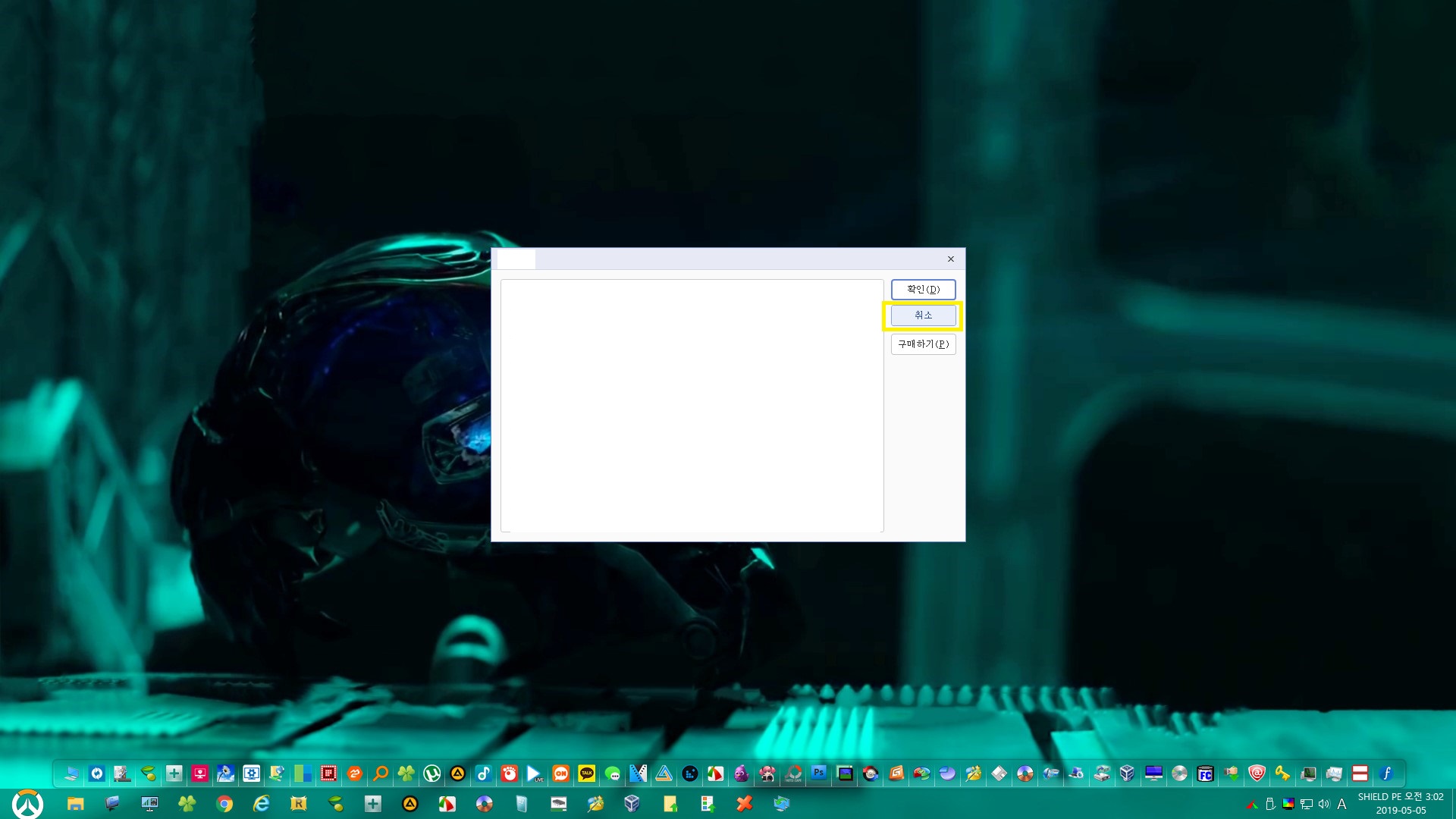Screen dimensions: 1456x819
Task: Open the clock showing 오전 3:02
Action: (1401, 804)
